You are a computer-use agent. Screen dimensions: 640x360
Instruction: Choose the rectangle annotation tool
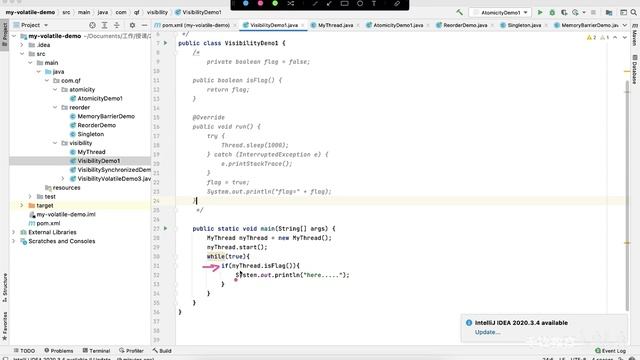344,3
